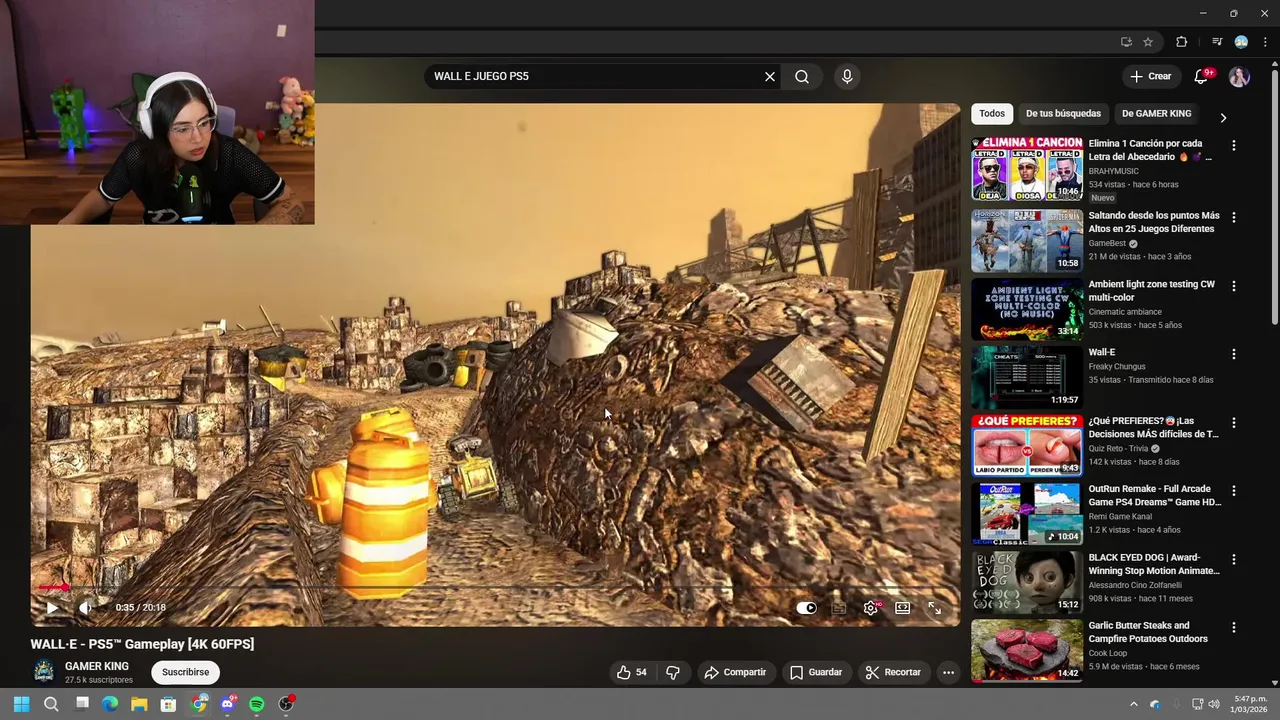Open options for Saltando desde video
This screenshot has height=720, width=1280.
point(1233,217)
